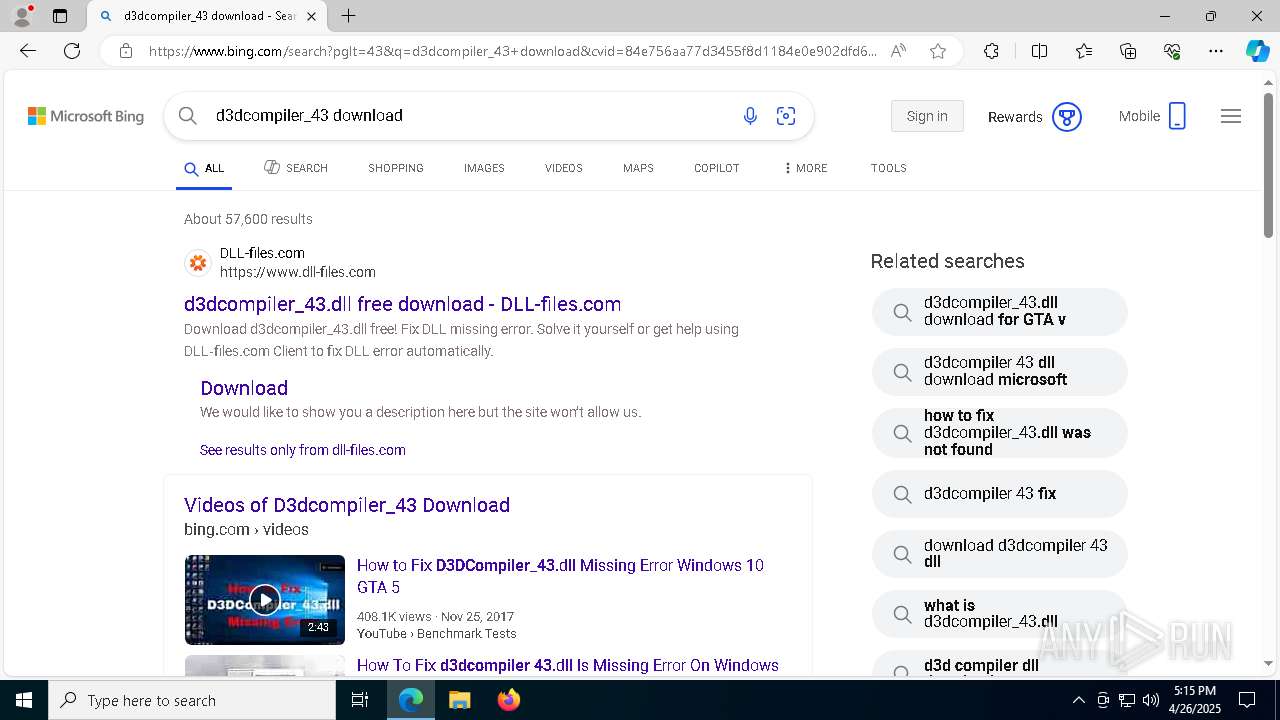Open the Download sublink under DLL-files
Viewport: 1280px width, 720px height.
coord(244,388)
